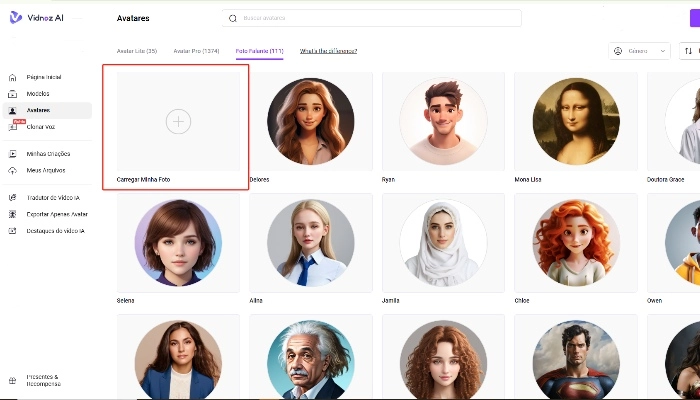Open Modelos in the sidebar
Viewport: 700px width, 400px height.
(x=38, y=94)
